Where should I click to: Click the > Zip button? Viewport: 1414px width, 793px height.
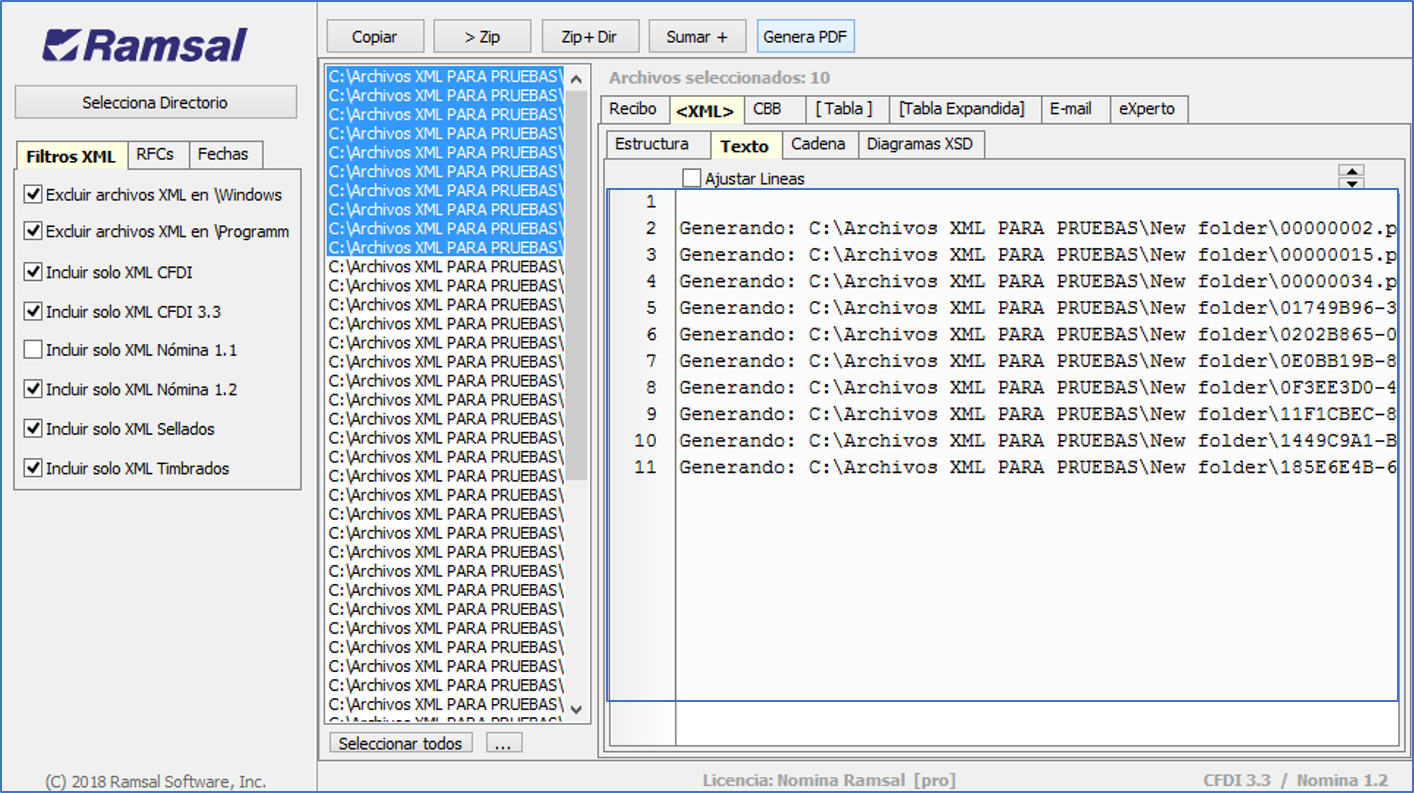[x=482, y=37]
